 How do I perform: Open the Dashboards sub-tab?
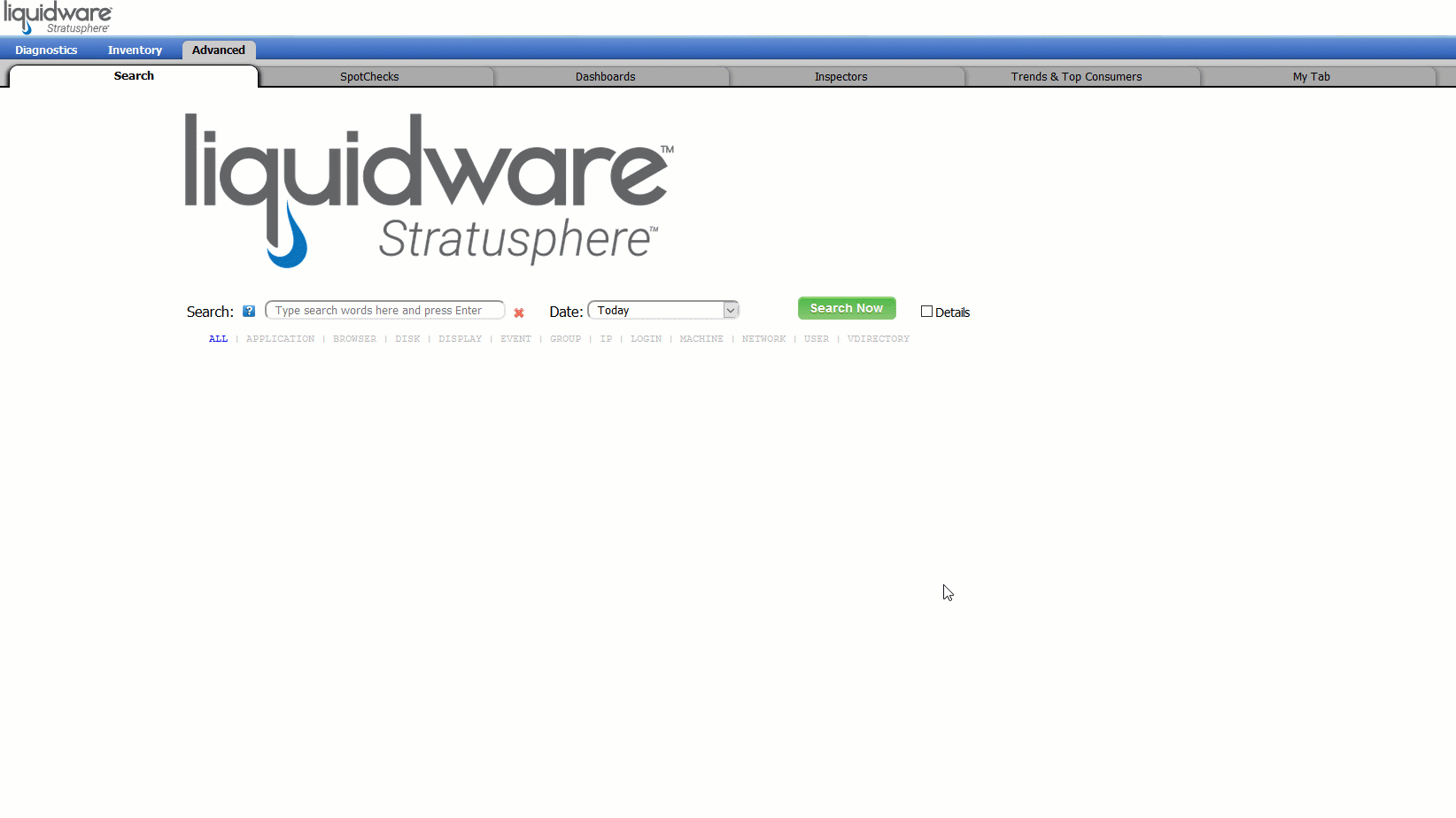coord(606,77)
